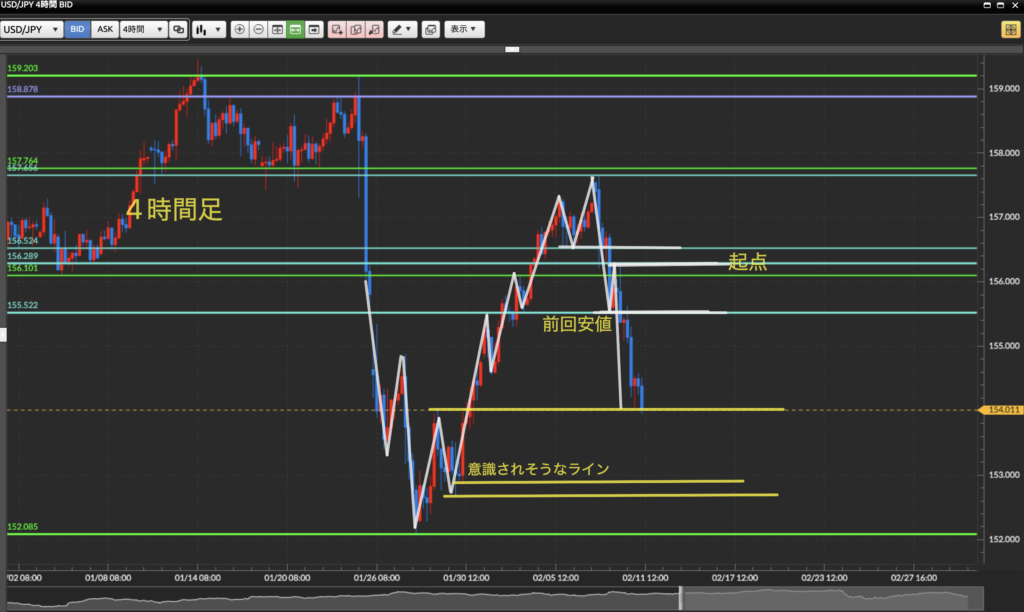1024x612 pixels.
Task: Click the chart snapshot copy icon
Action: pyautogui.click(x=430, y=30)
